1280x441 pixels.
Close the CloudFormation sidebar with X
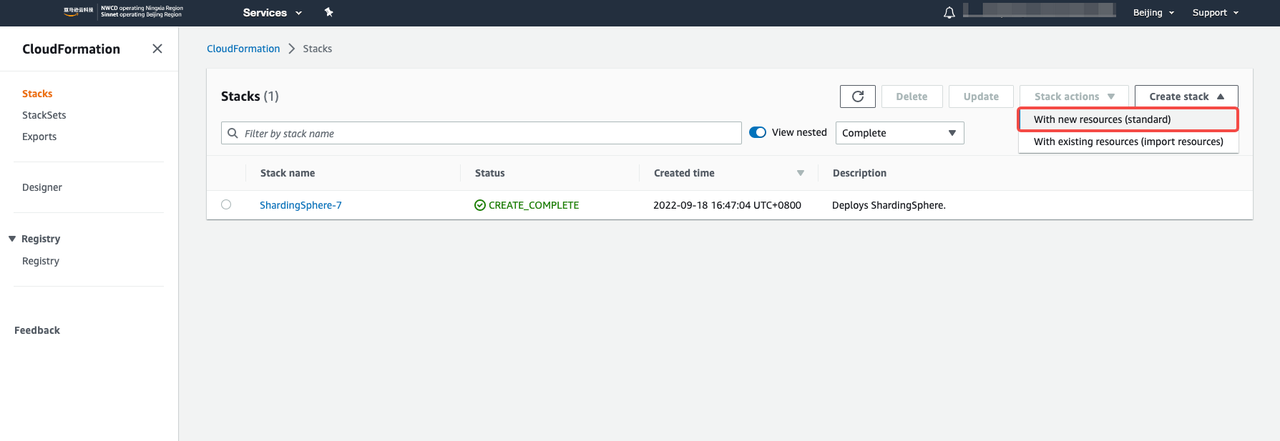157,49
